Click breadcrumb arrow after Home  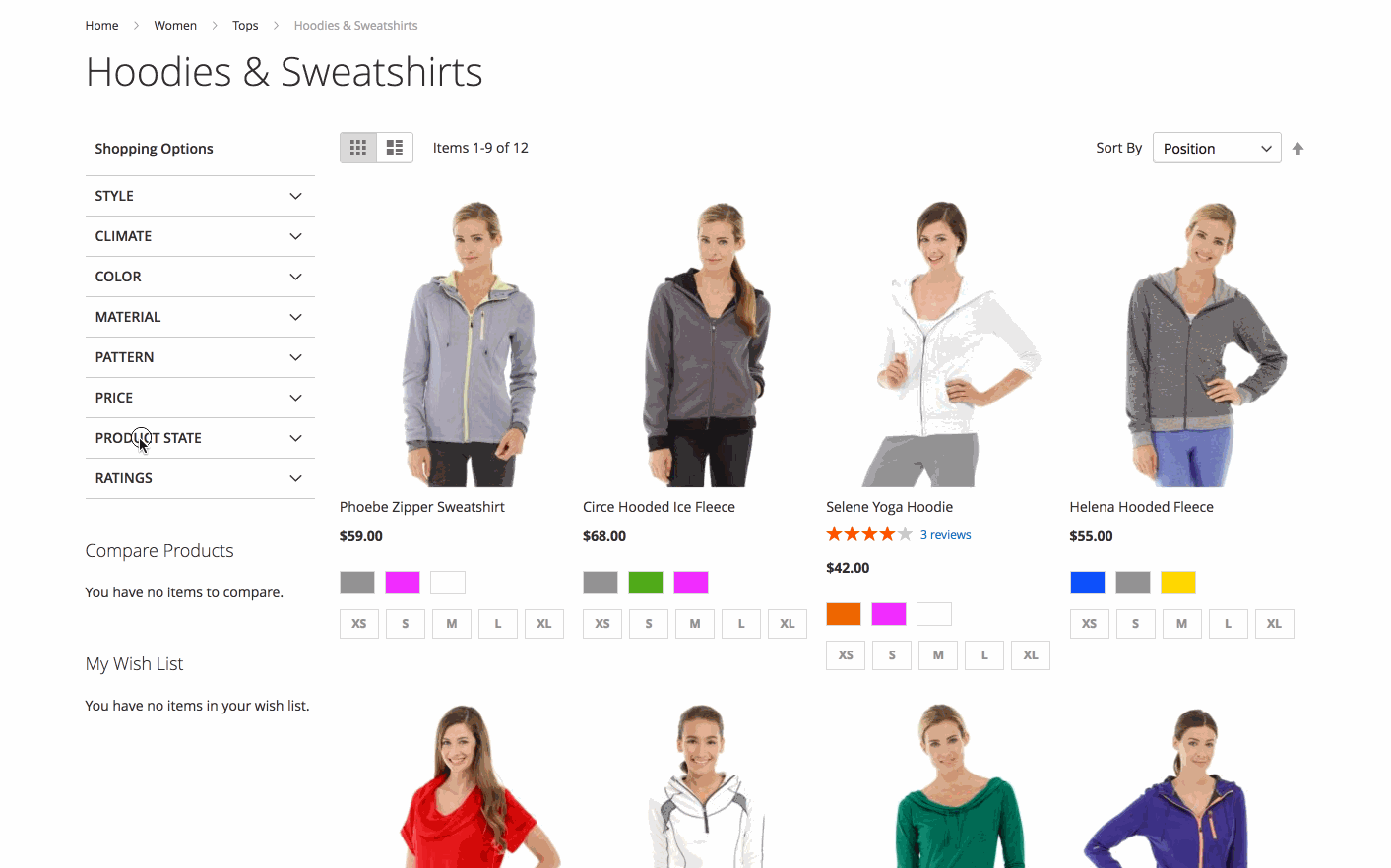pyautogui.click(x=136, y=26)
